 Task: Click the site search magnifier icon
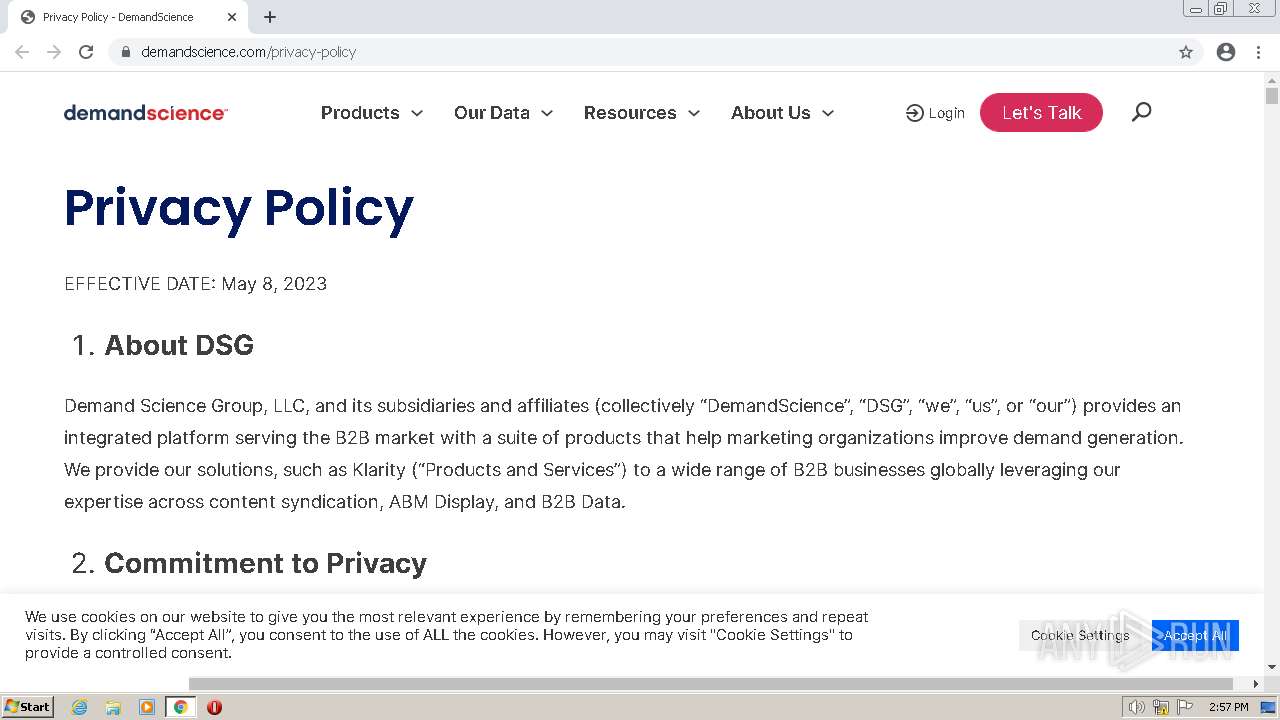1141,112
